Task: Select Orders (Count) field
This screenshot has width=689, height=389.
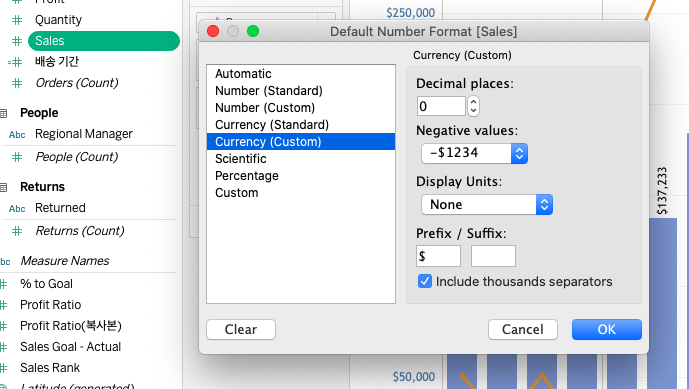Action: 77,83
